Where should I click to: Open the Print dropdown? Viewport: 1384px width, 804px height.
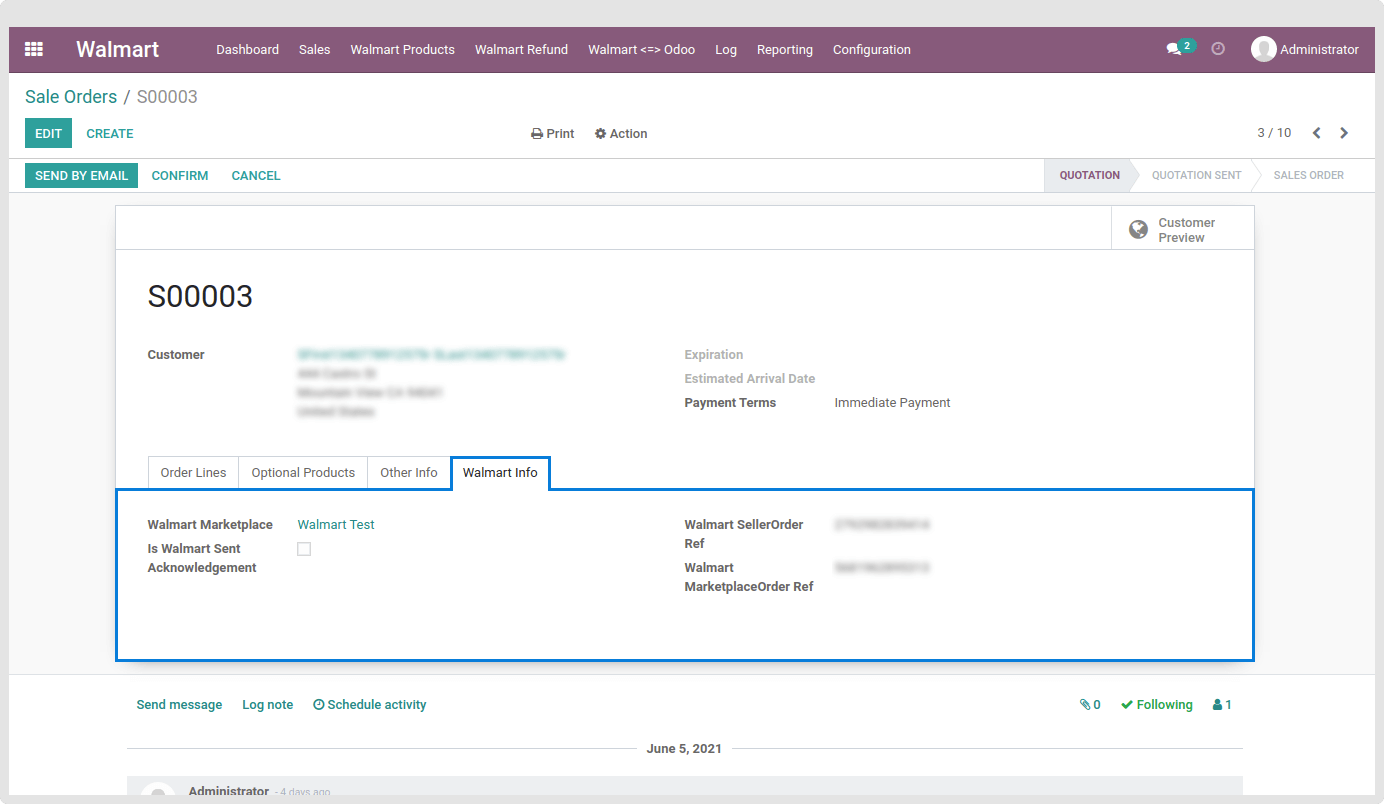pos(552,134)
